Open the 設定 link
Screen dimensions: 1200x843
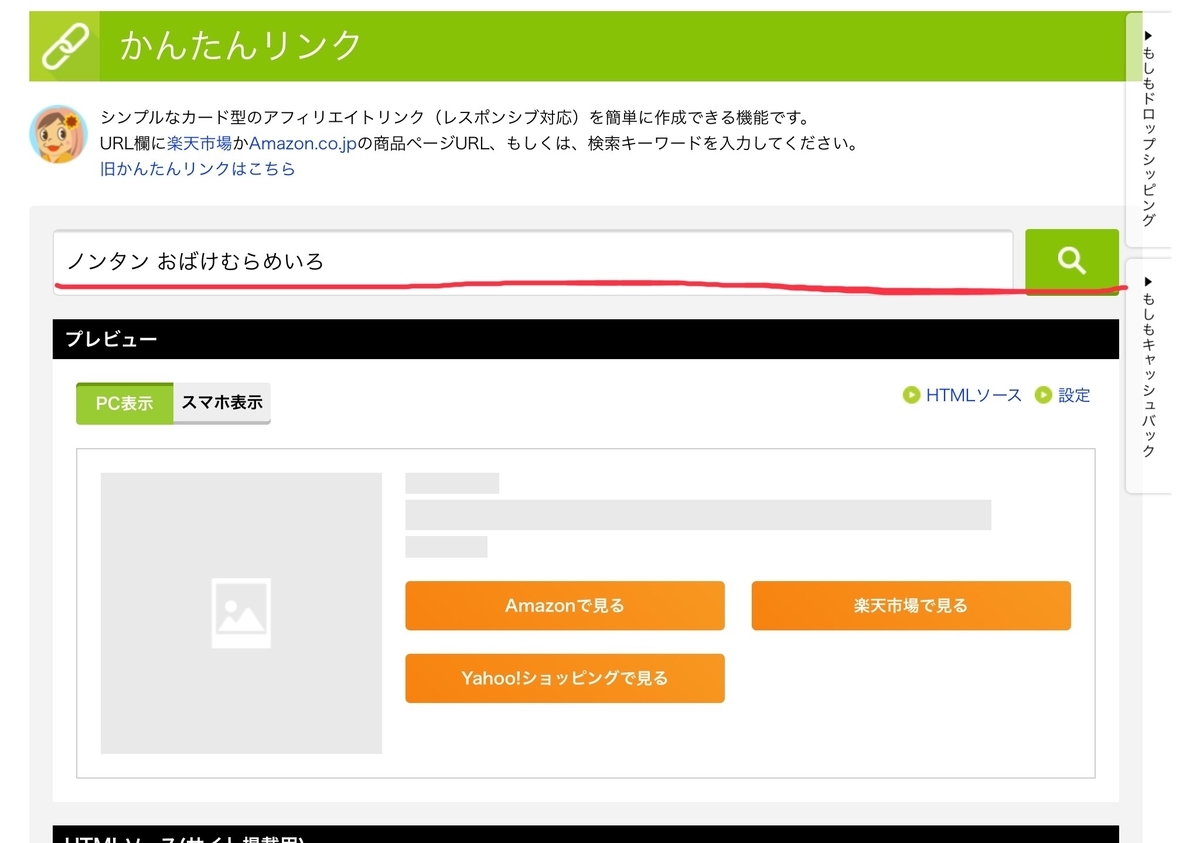(x=1074, y=395)
